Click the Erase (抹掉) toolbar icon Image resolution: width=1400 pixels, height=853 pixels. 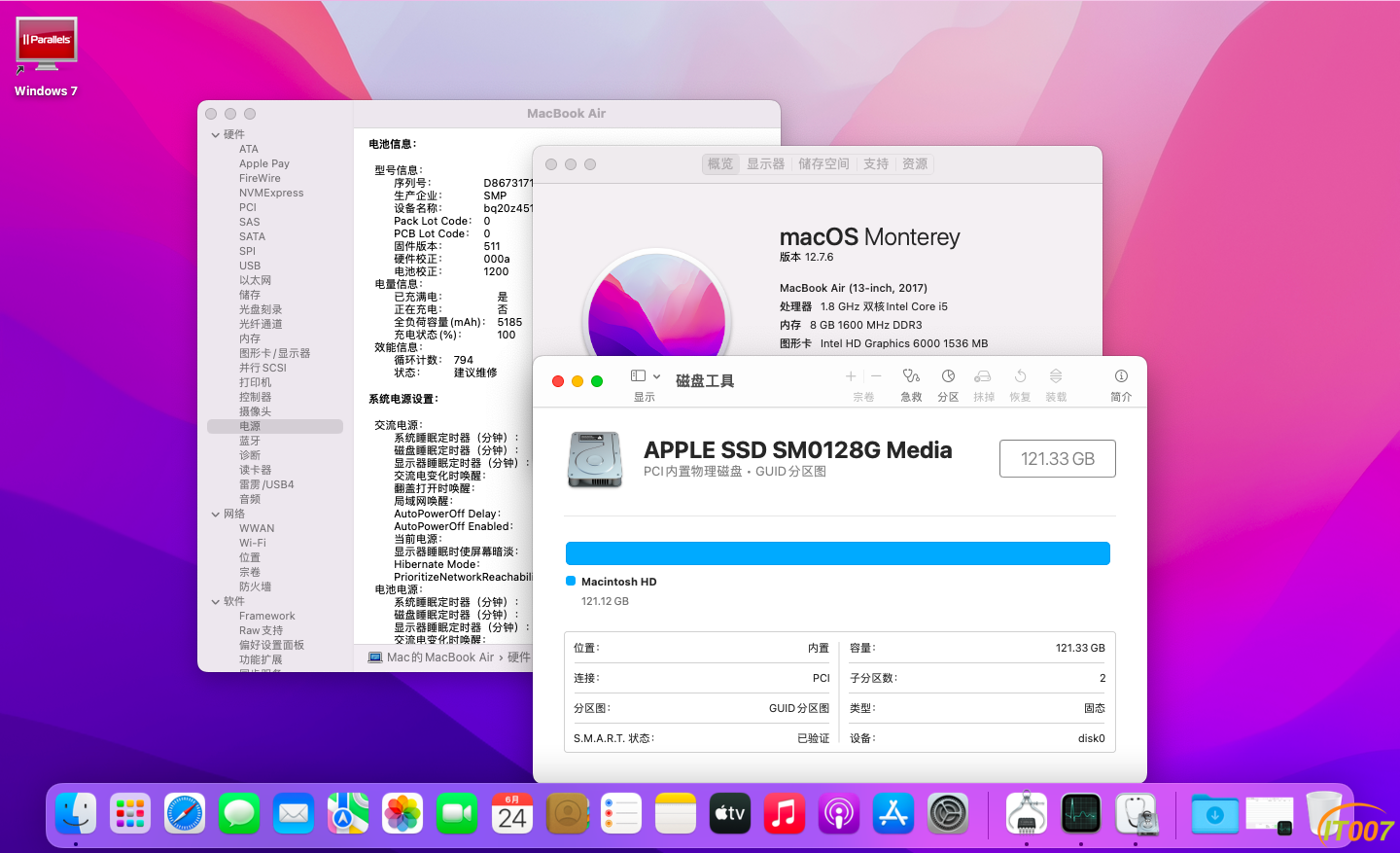coord(983,376)
